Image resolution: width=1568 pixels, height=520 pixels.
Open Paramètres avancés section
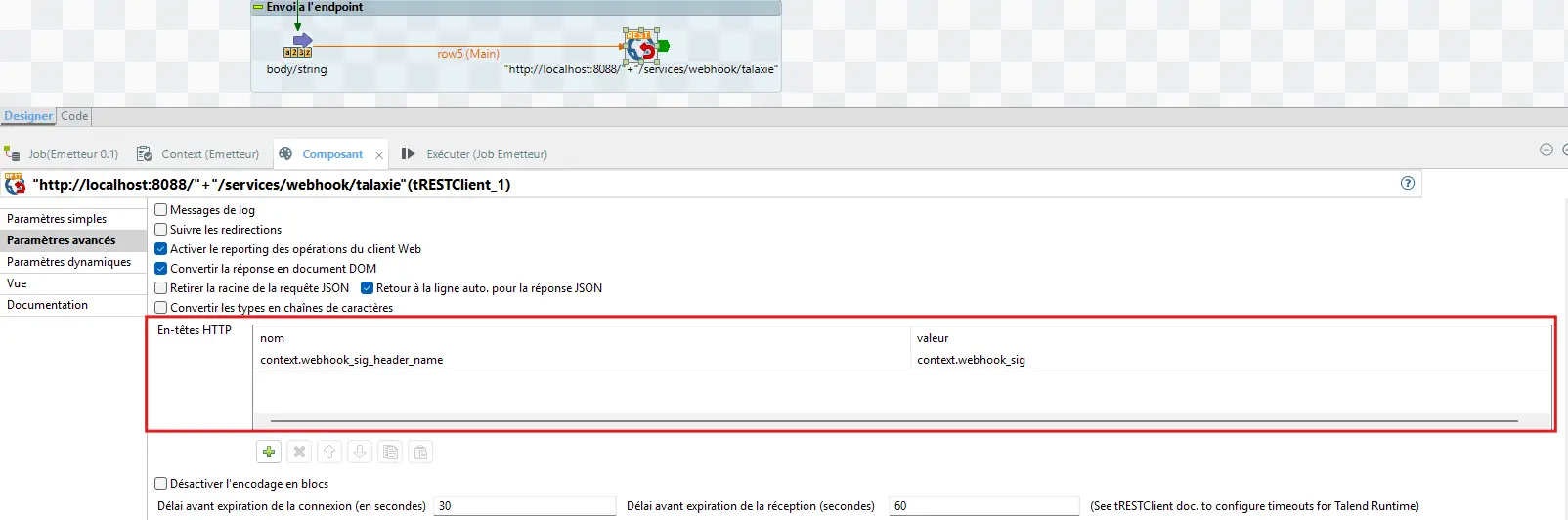click(73, 240)
